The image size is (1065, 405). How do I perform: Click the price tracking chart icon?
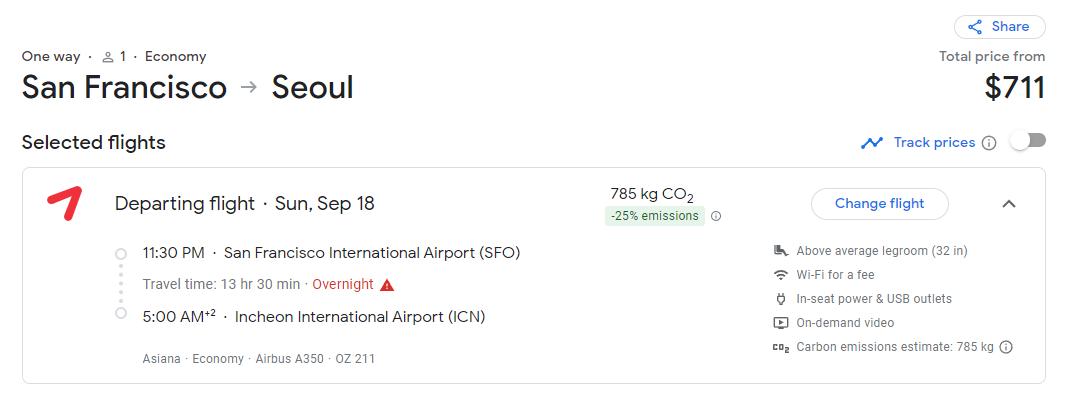(x=872, y=143)
